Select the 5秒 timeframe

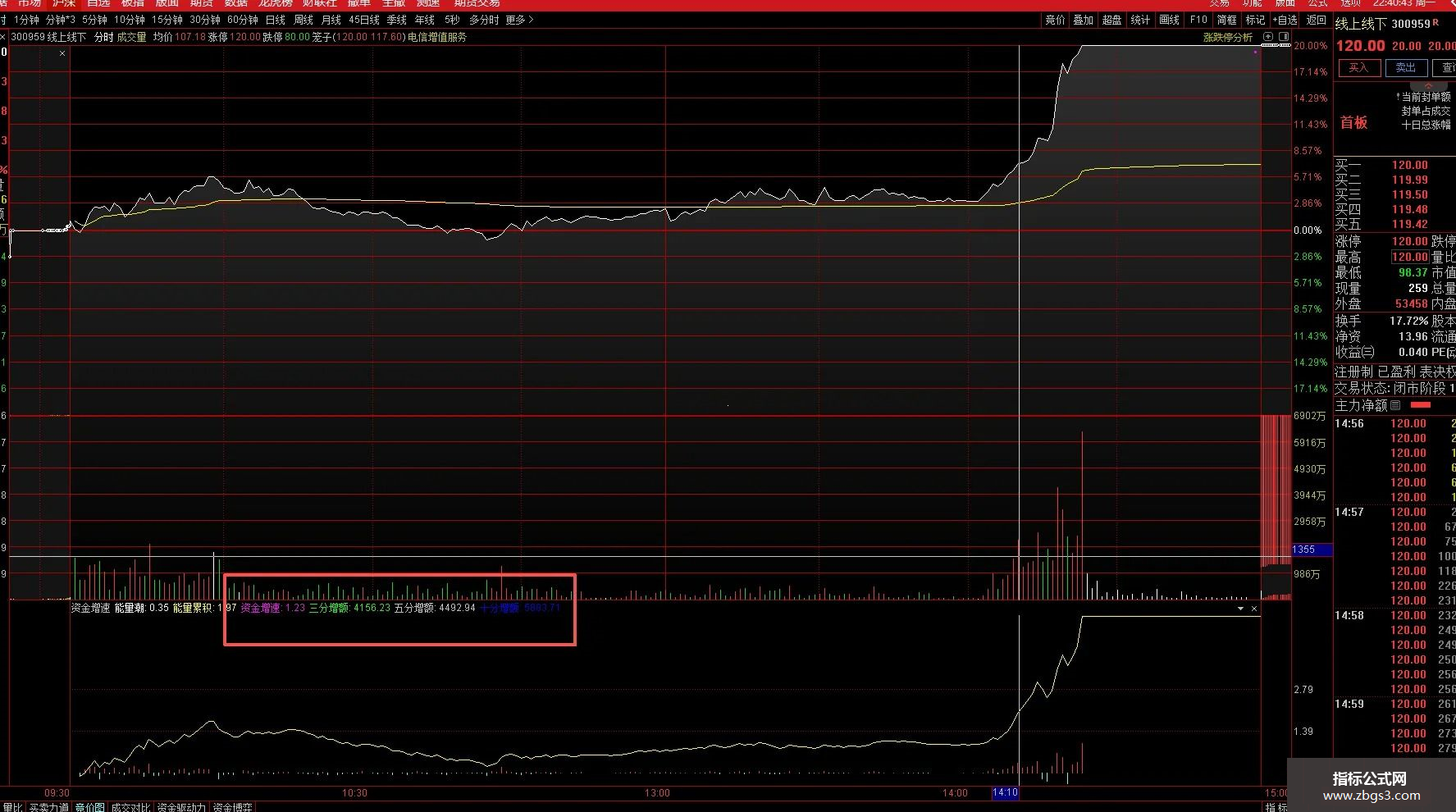coord(452,20)
